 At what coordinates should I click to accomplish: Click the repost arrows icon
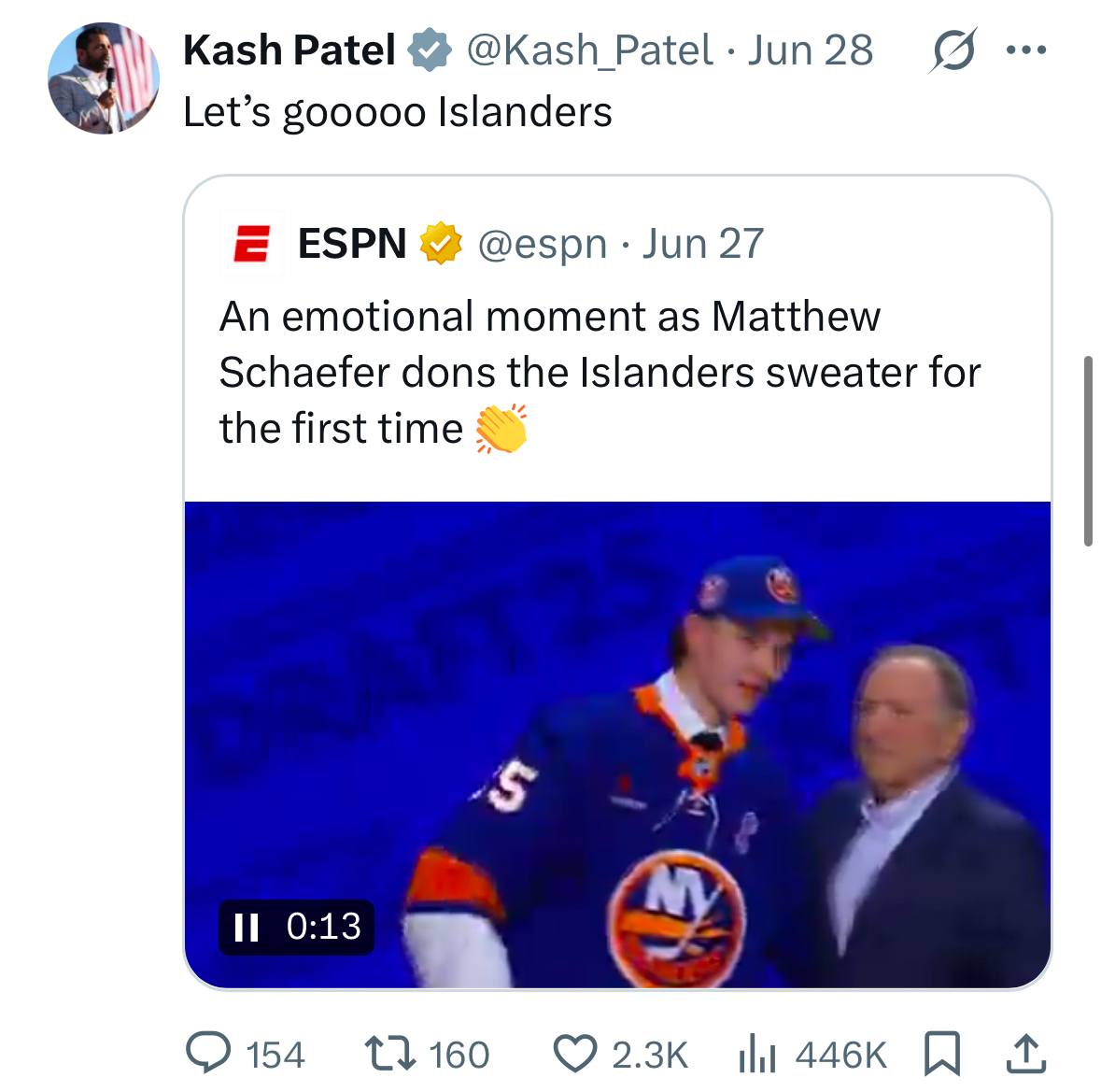(x=390, y=1054)
